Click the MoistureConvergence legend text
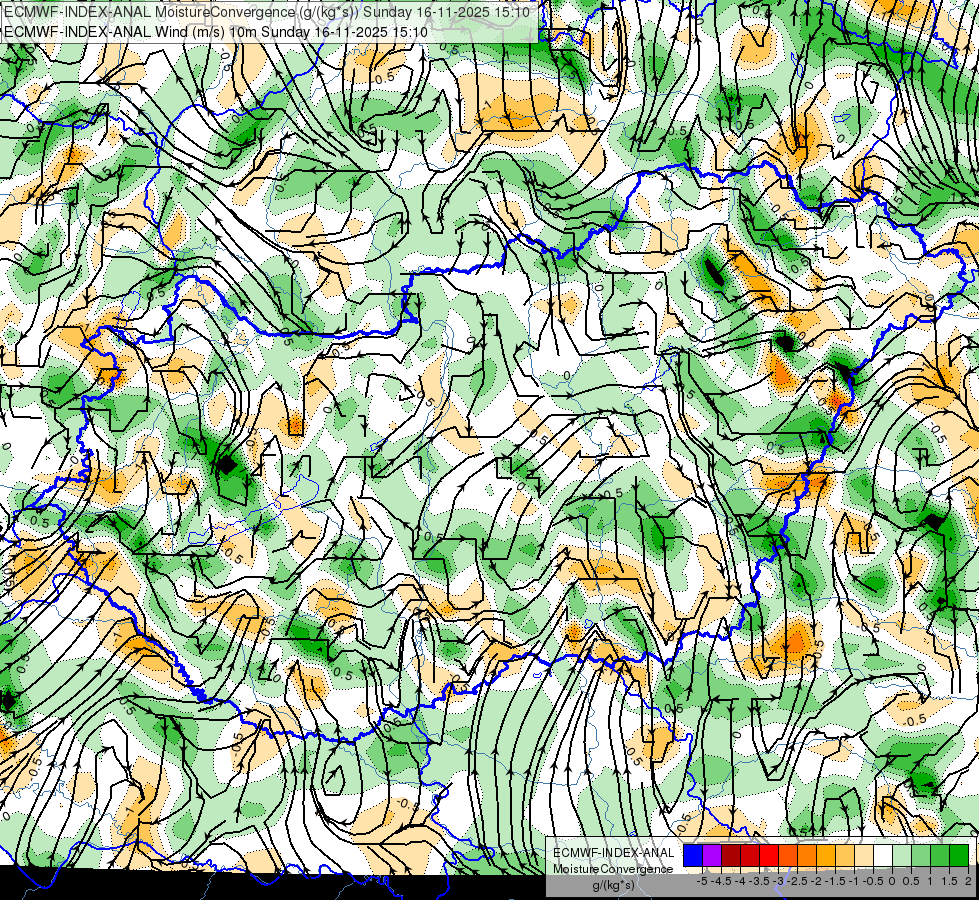Viewport: 979px width, 900px height. 613,869
